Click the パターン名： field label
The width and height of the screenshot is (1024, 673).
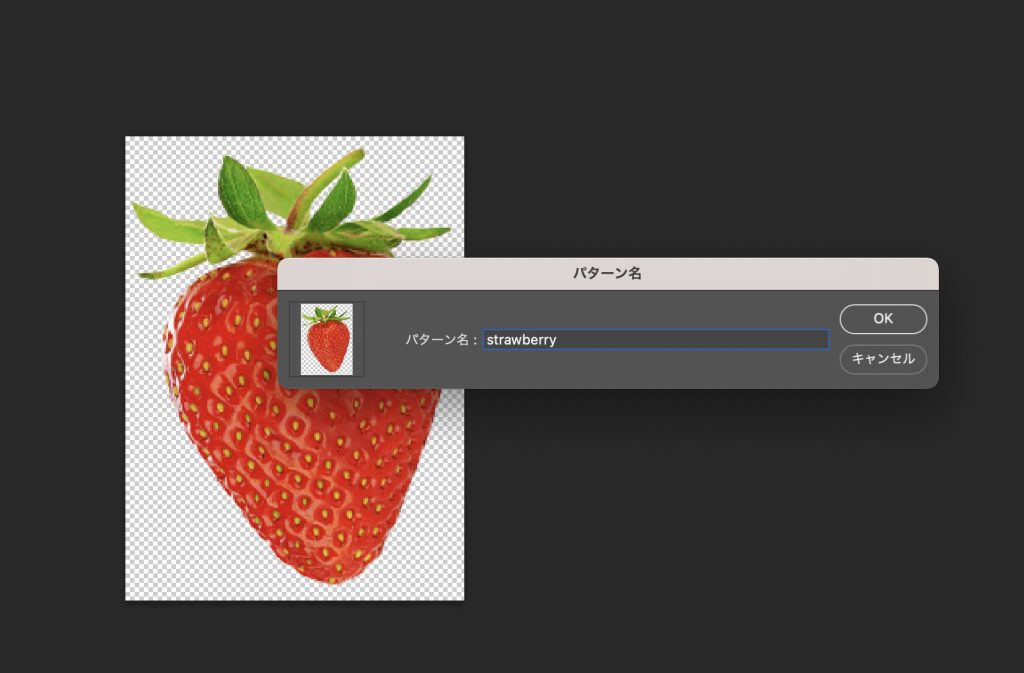click(441, 339)
